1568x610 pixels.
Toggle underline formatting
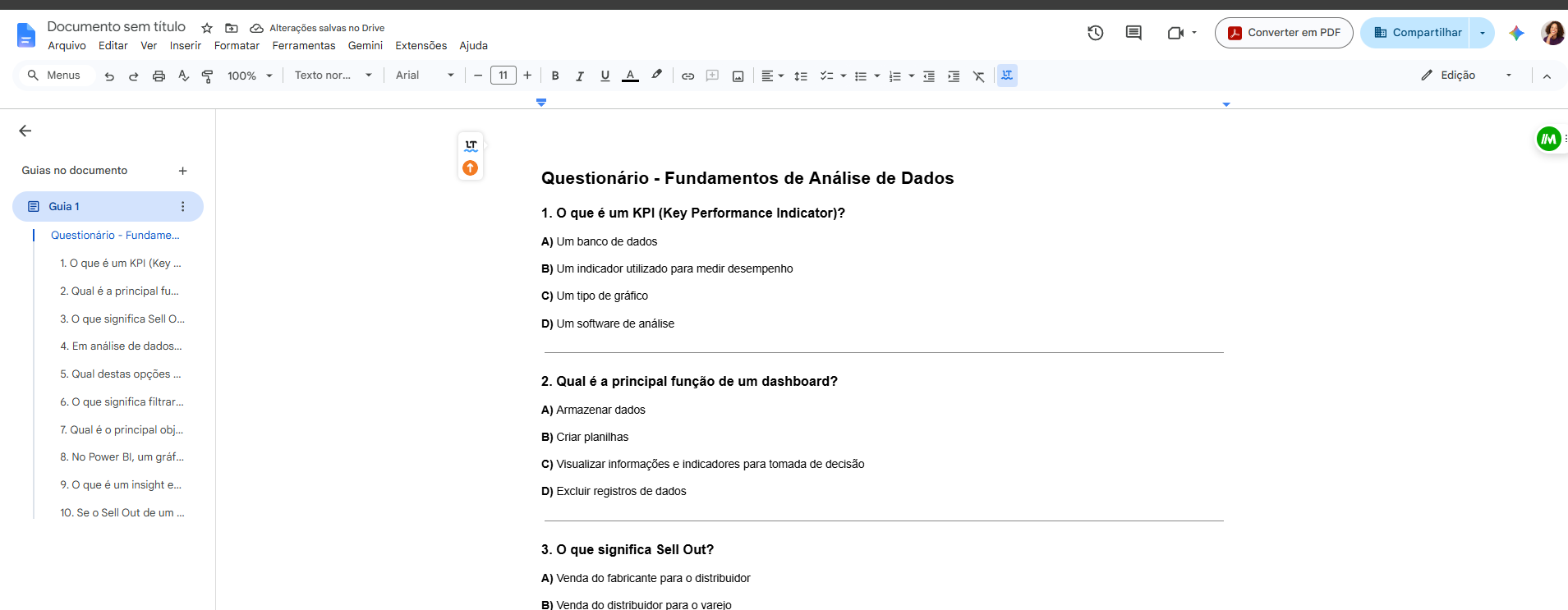[x=605, y=76]
